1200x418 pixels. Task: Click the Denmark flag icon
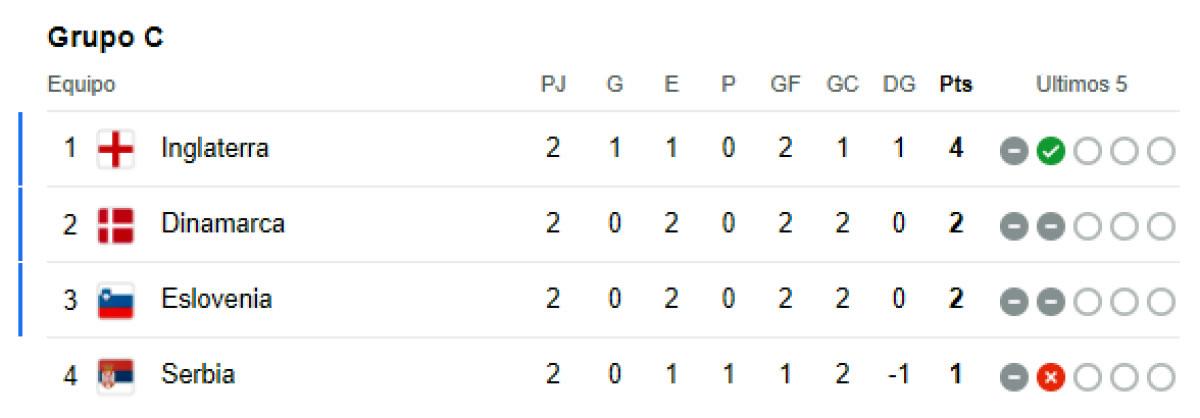click(116, 225)
